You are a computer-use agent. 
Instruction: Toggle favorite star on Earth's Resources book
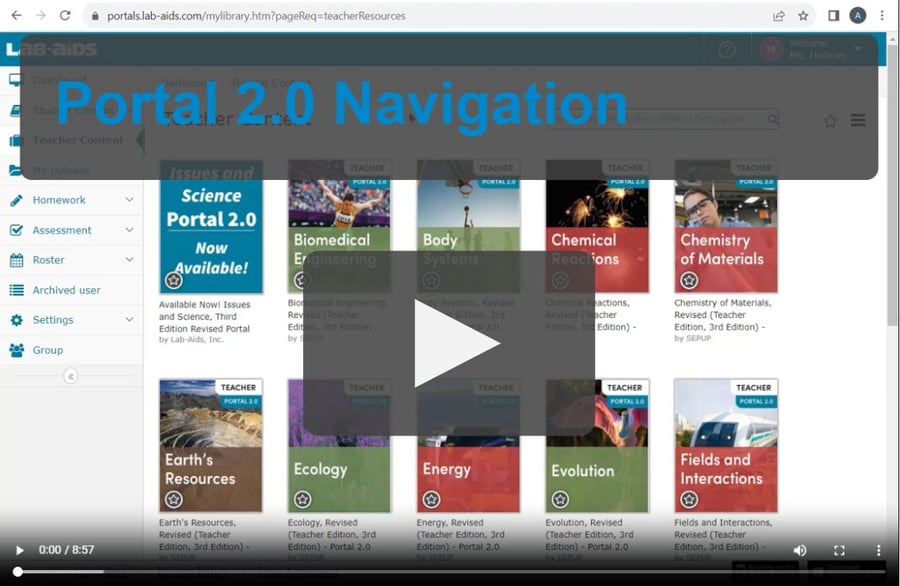click(174, 499)
